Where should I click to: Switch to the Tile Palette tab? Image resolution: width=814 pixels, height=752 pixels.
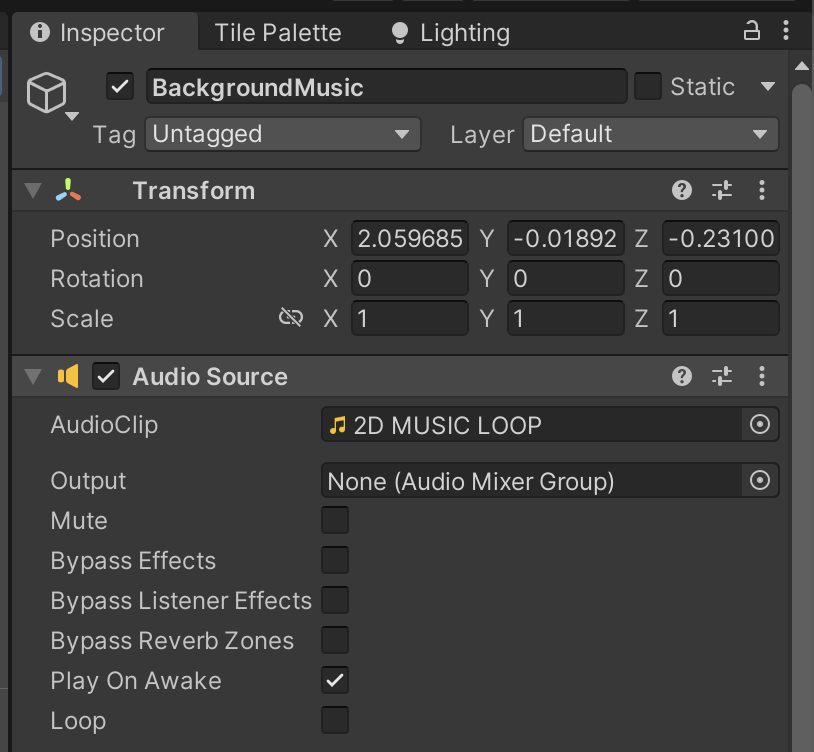277,32
